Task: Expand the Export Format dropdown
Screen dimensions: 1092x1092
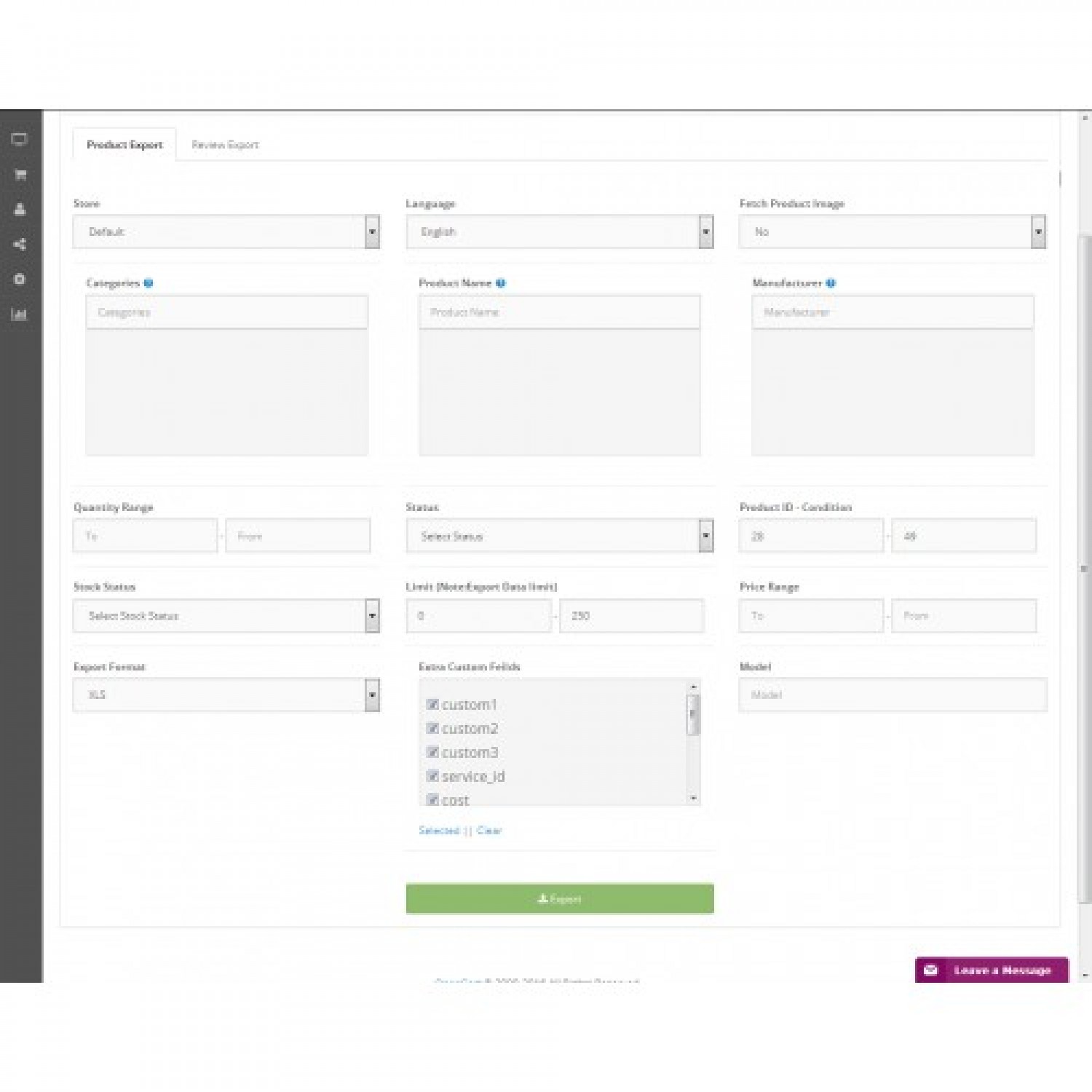Action: tap(226, 695)
